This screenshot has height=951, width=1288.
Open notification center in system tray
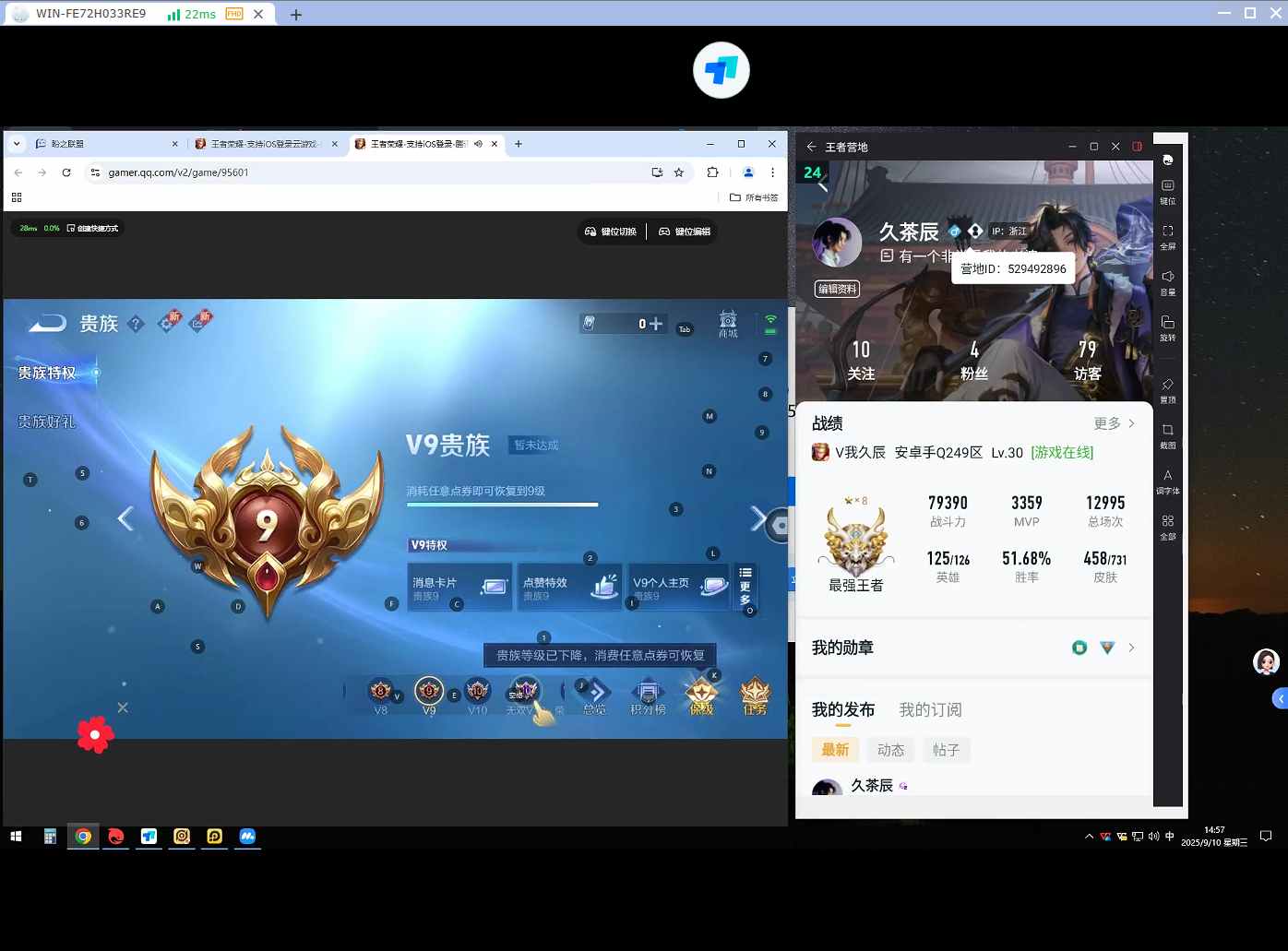pos(1266,837)
